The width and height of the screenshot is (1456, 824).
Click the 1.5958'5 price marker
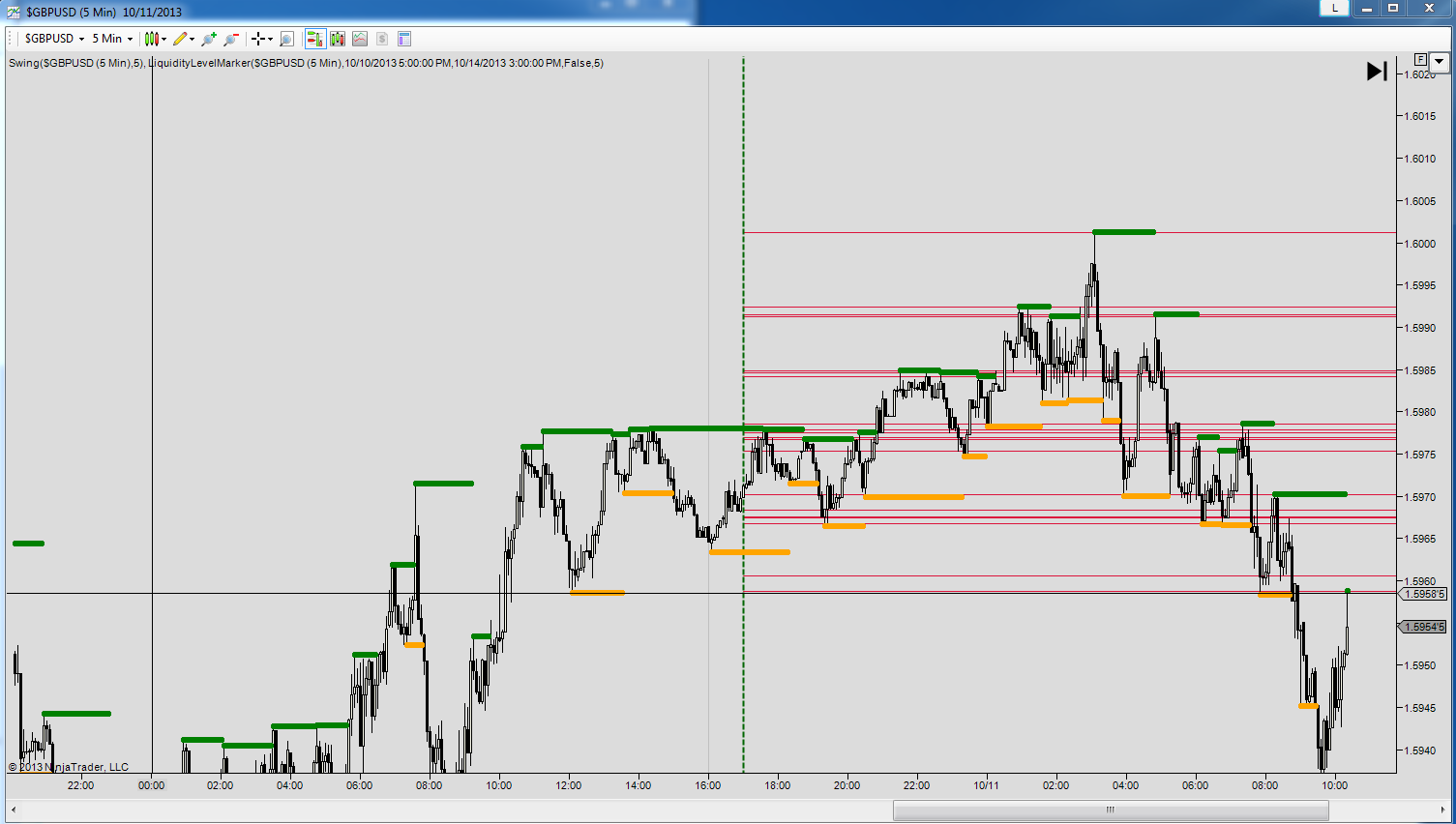pyautogui.click(x=1423, y=594)
